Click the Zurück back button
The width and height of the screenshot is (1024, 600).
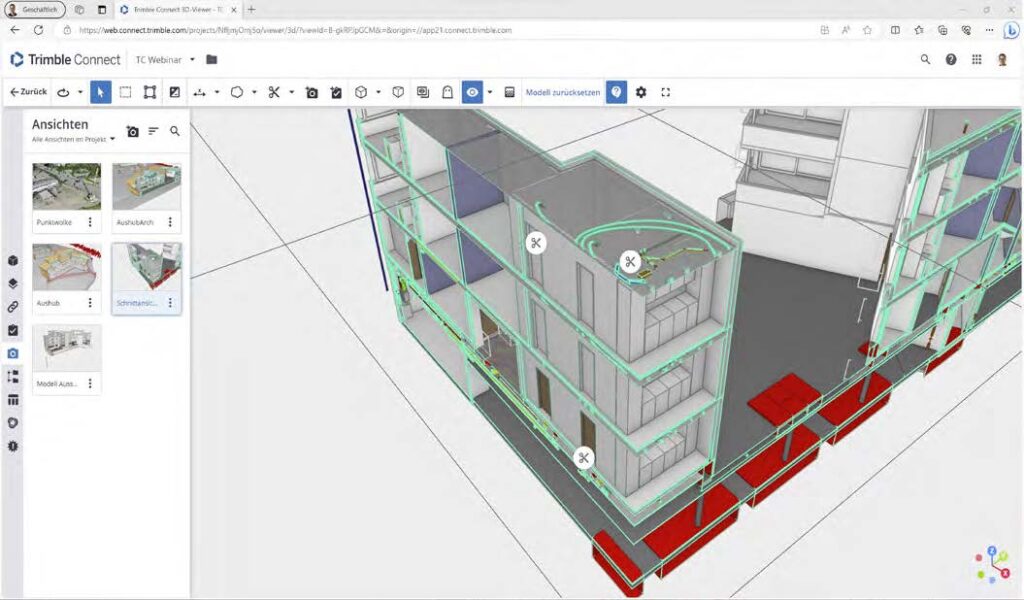(x=28, y=92)
